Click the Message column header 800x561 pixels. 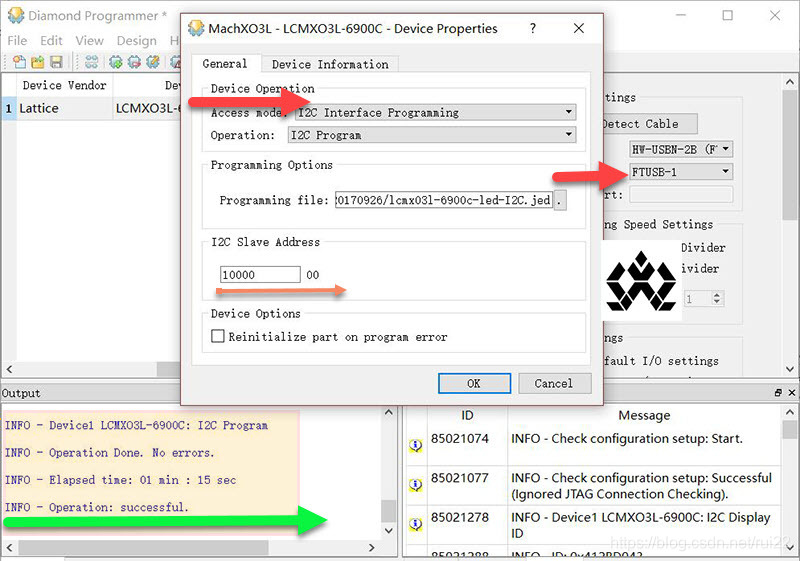tap(644, 415)
